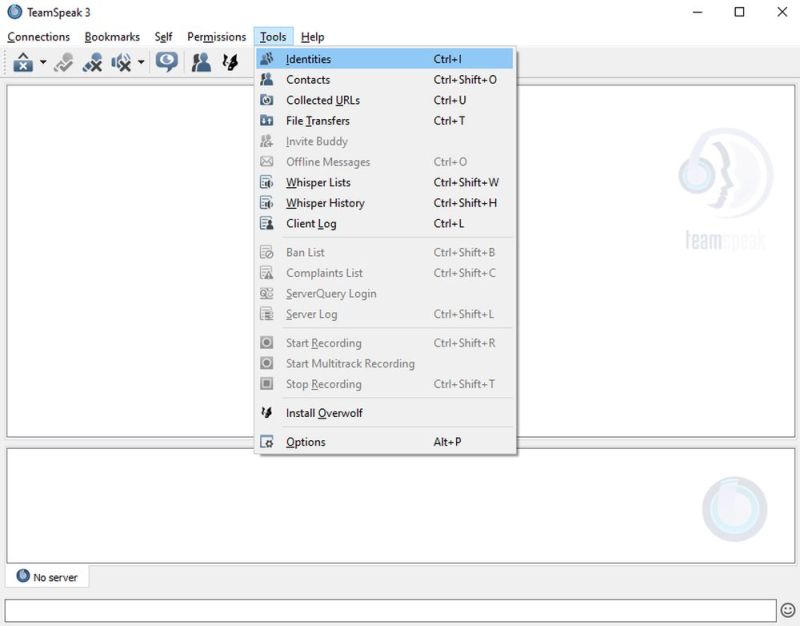
Task: Toggle the mute microphone toolbar icon
Action: (92, 62)
